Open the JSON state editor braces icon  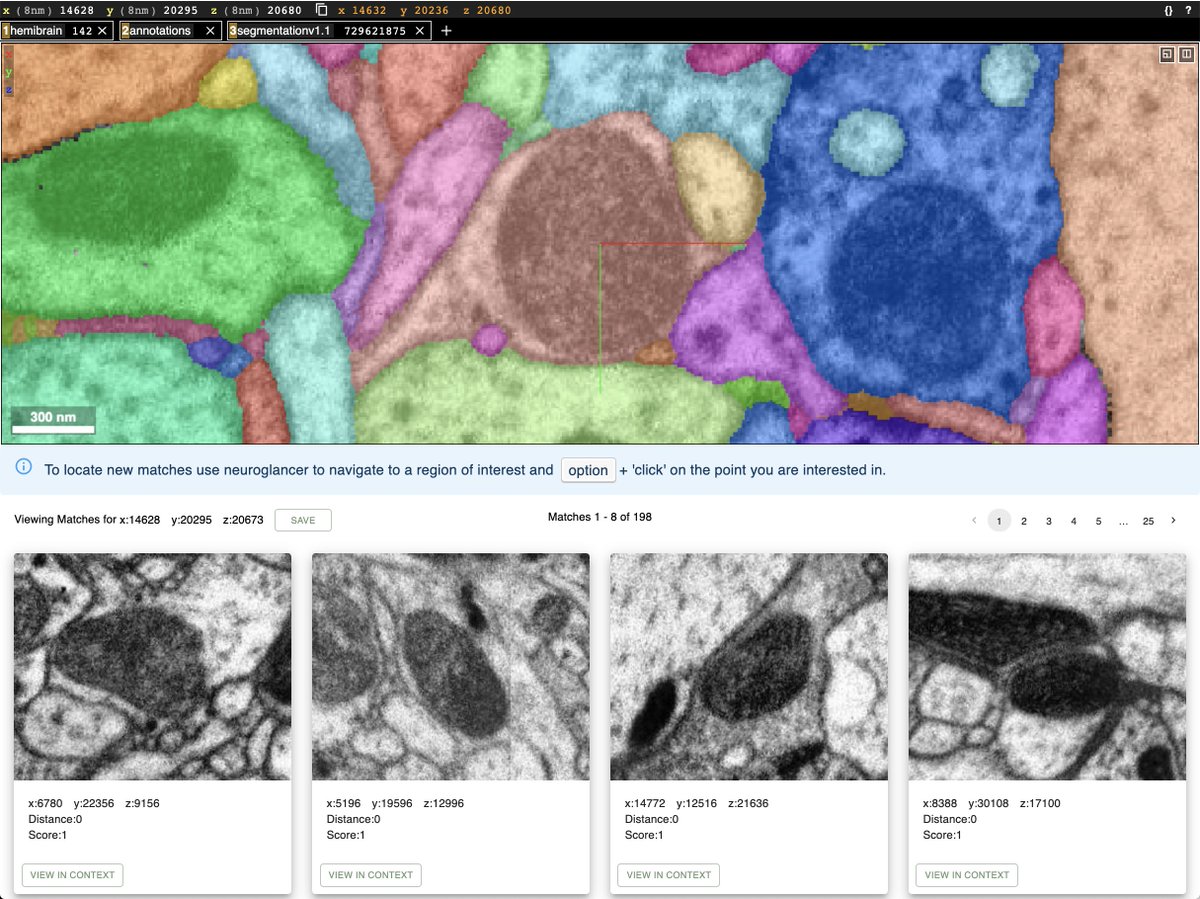1168,10
